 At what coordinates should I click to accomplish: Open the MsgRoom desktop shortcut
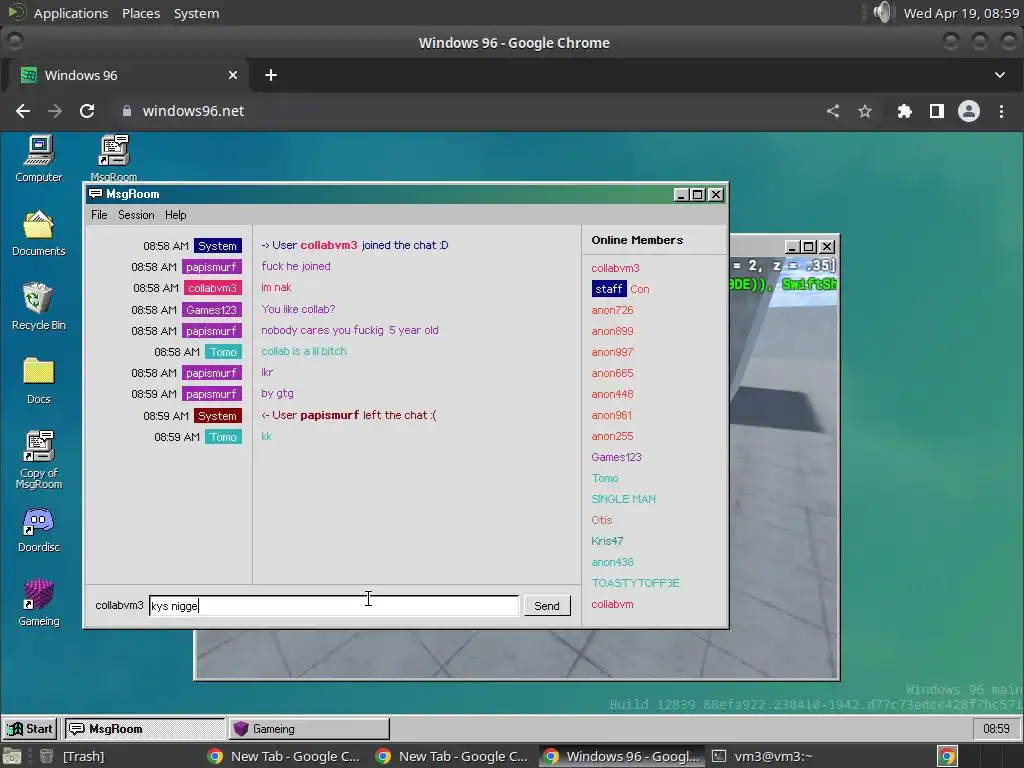[114, 157]
